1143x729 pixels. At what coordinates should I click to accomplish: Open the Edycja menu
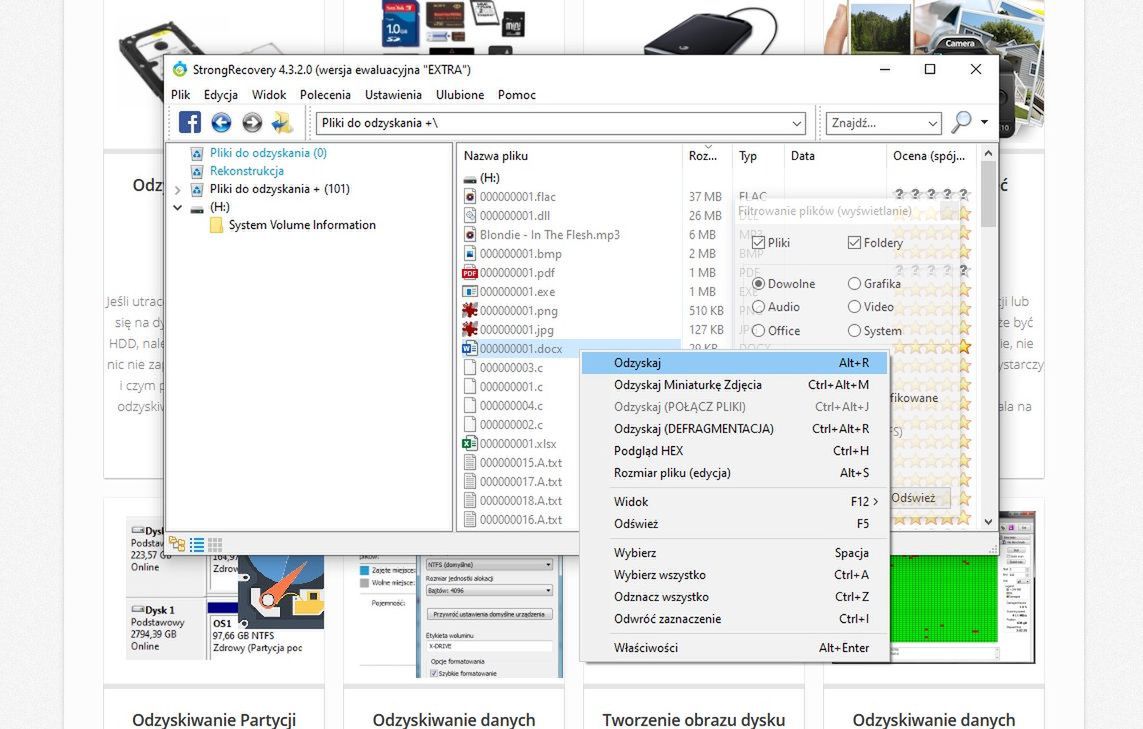point(221,95)
